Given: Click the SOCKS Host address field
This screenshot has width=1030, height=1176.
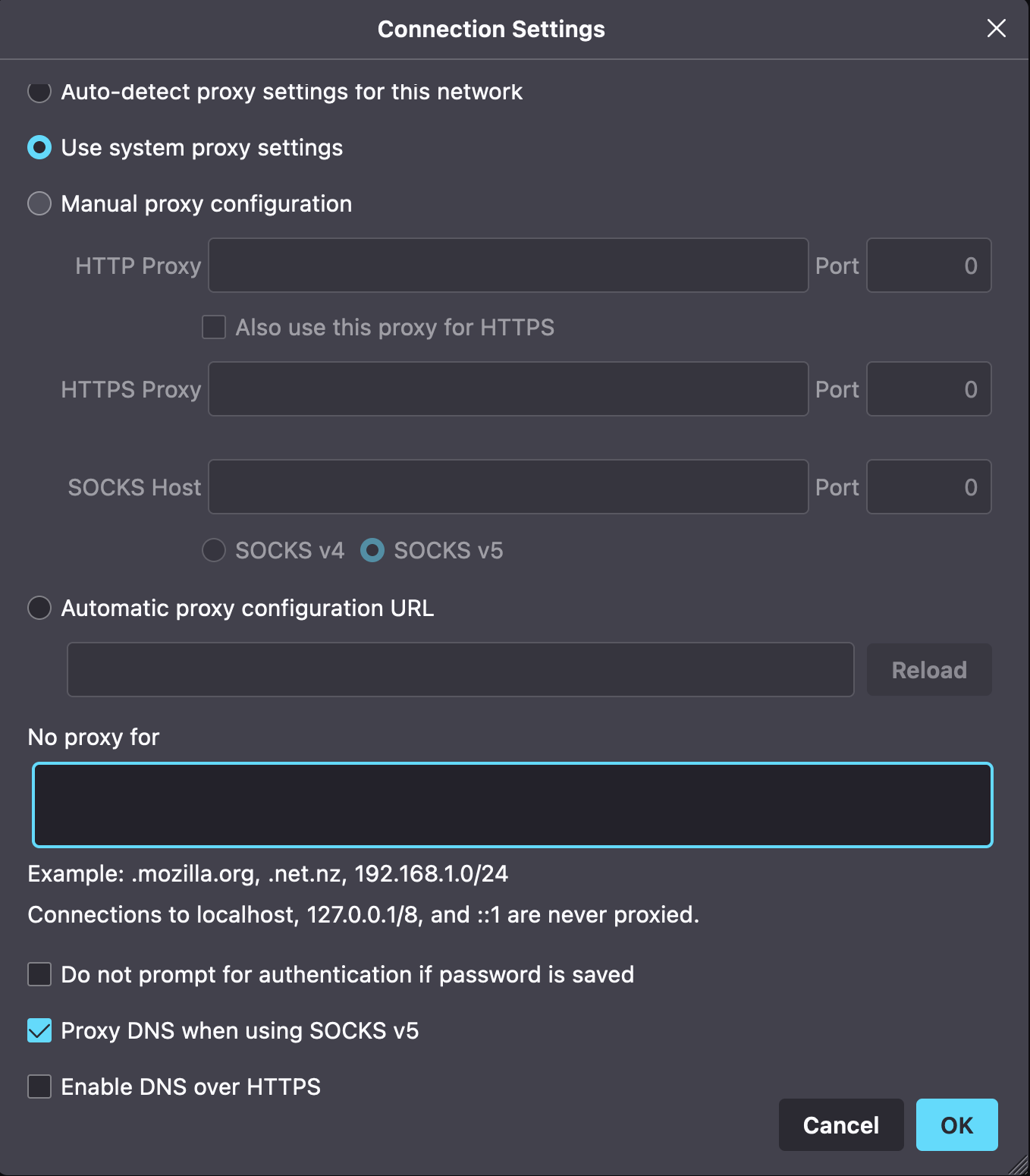Looking at the screenshot, I should click(x=508, y=487).
